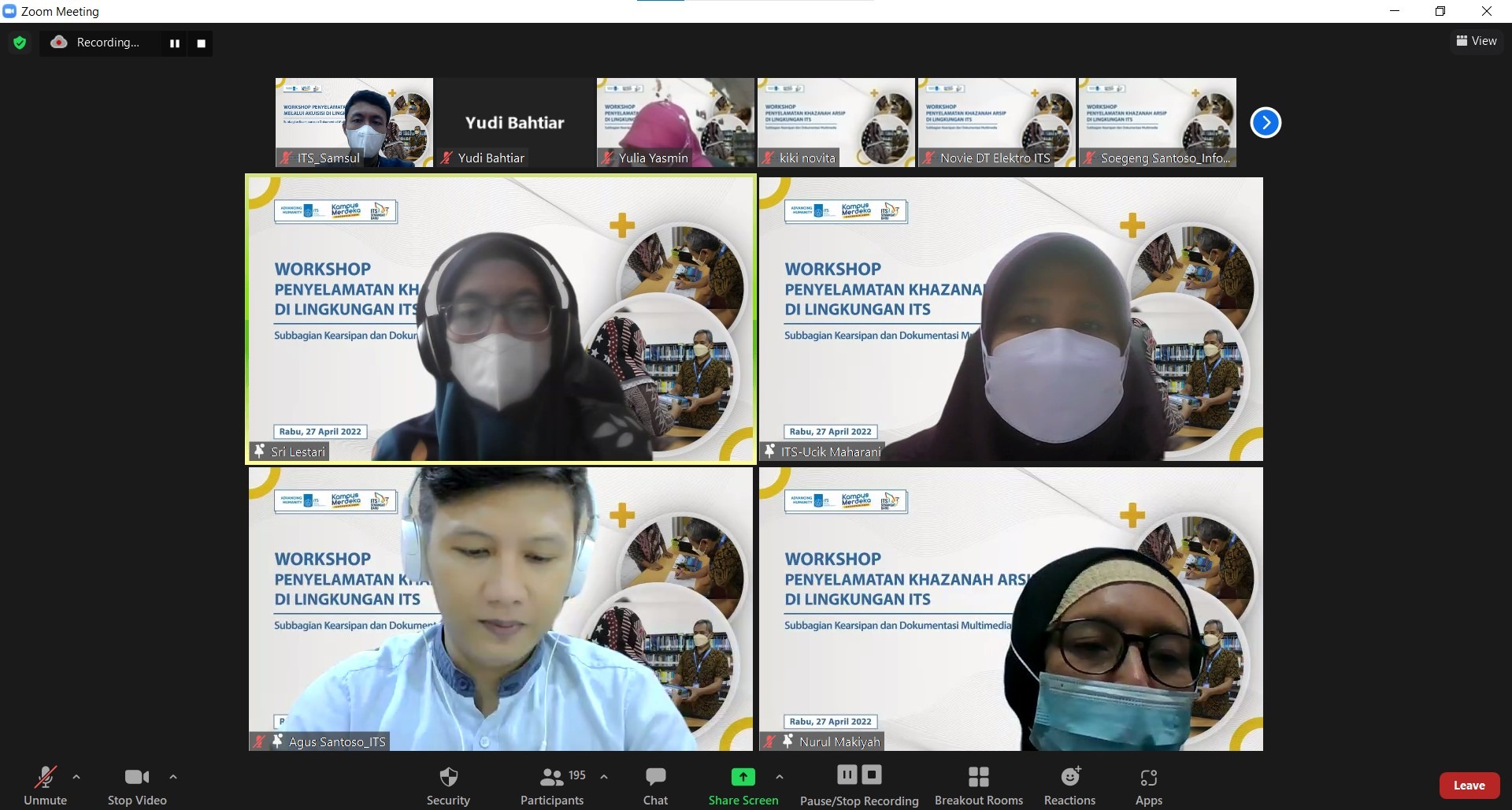The width and height of the screenshot is (1512, 810).
Task: Pause the recording in the top bar
Action: pyautogui.click(x=175, y=43)
